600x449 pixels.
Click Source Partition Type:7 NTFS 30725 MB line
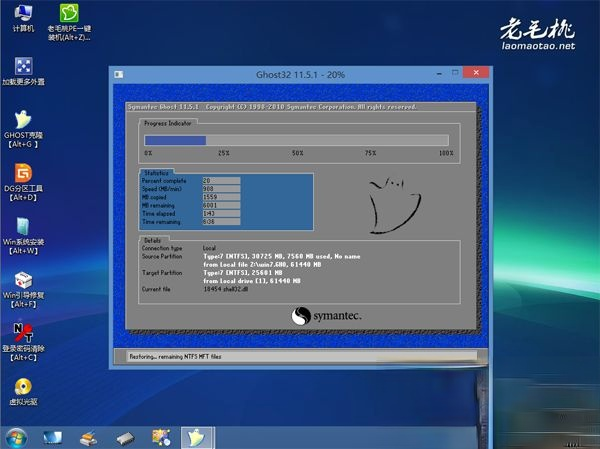point(282,256)
